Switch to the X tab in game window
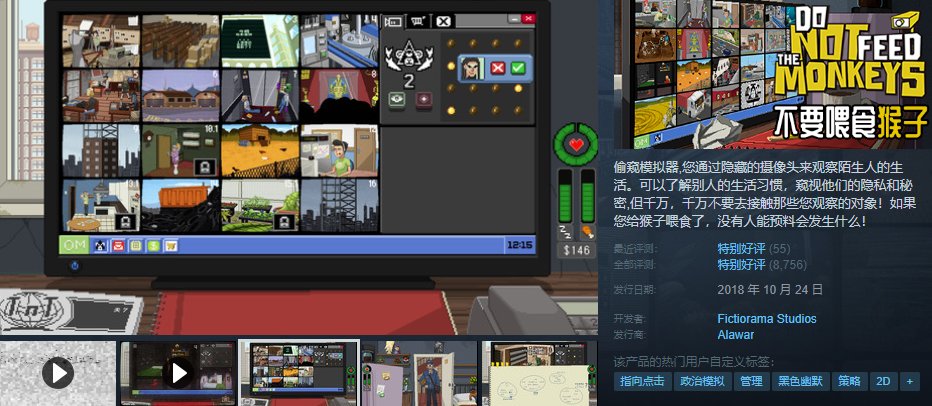932x406 pixels. point(443,22)
